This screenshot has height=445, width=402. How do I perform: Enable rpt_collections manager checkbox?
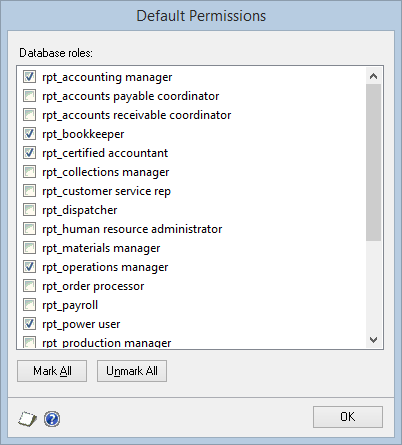point(29,172)
